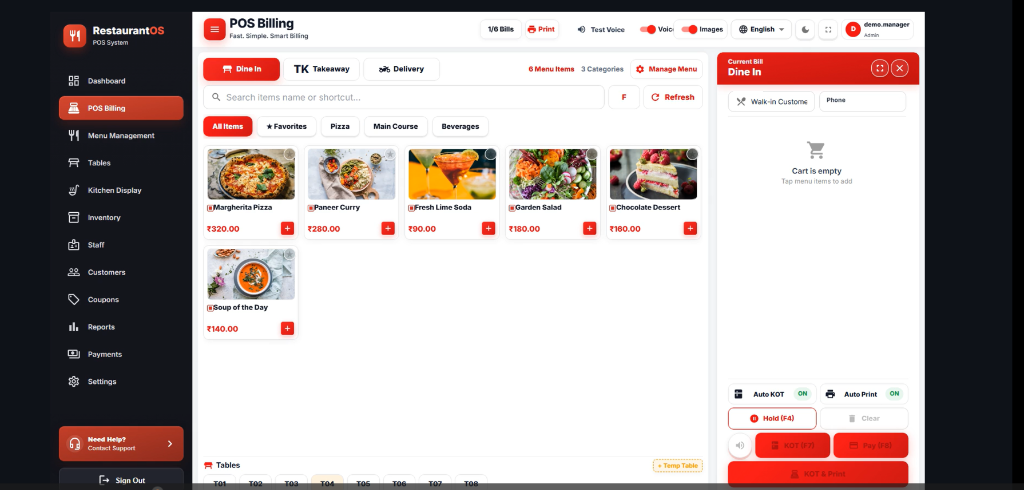Open Inventory section
Image resolution: width=1024 pixels, height=490 pixels.
point(121,218)
